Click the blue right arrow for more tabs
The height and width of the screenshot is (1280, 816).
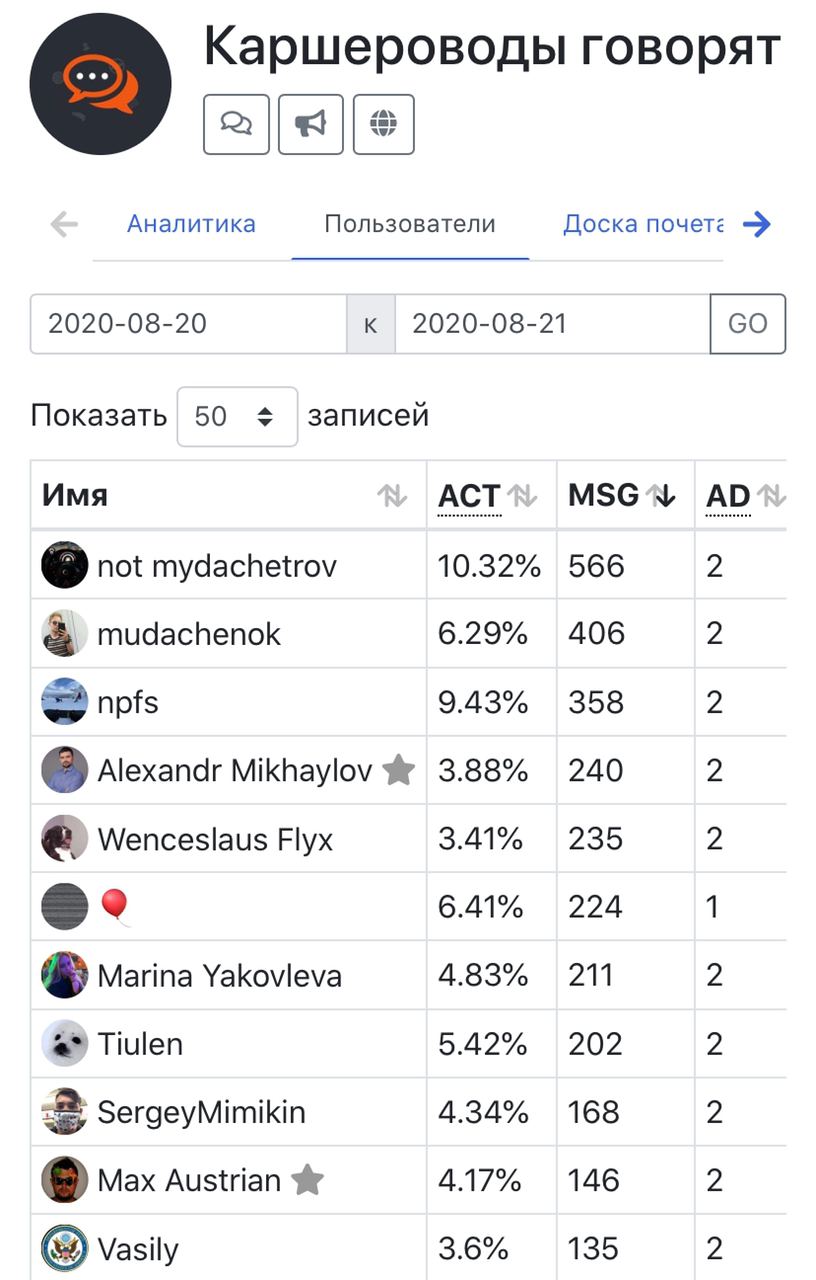757,224
